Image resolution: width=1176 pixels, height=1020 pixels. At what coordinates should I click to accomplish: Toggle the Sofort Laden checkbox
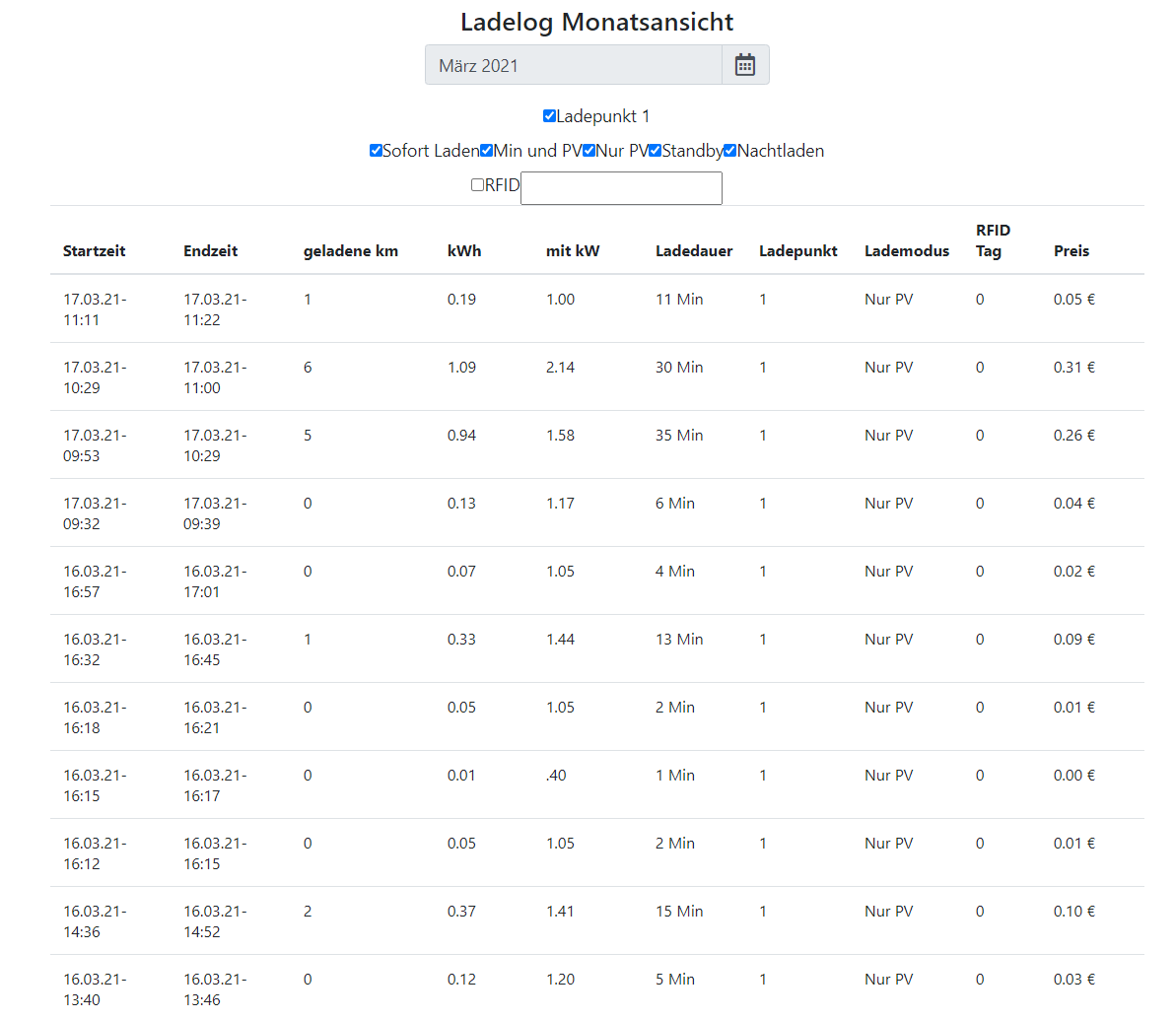(x=376, y=151)
